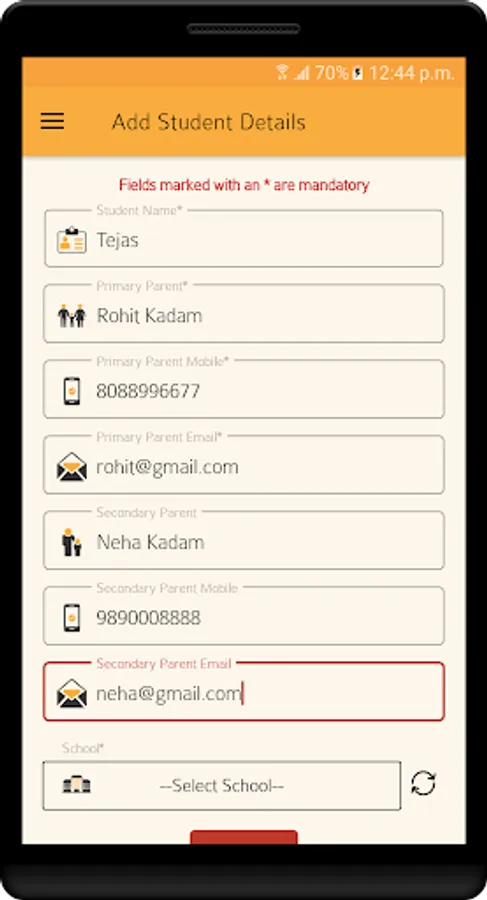Focus the neha@gmail.com email field
Viewport: 487px width, 900px height.
[244, 692]
